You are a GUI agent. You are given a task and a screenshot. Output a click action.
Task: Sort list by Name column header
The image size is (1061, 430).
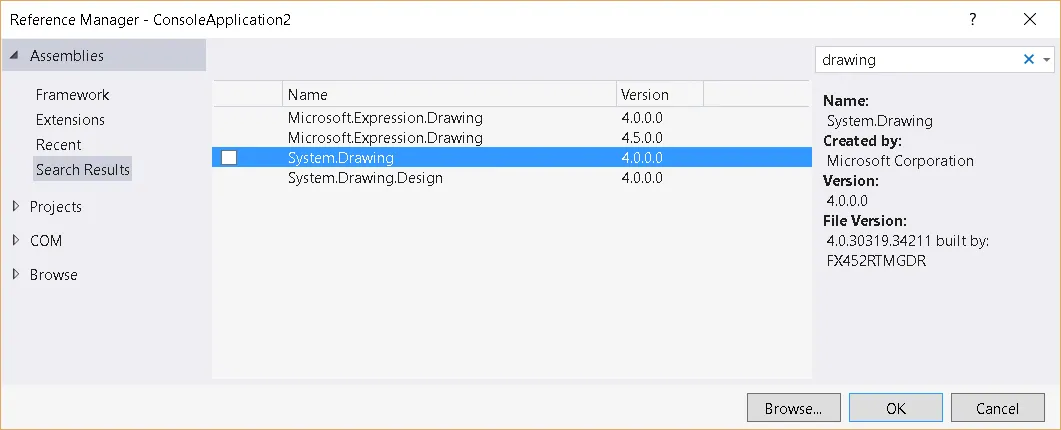coord(448,95)
